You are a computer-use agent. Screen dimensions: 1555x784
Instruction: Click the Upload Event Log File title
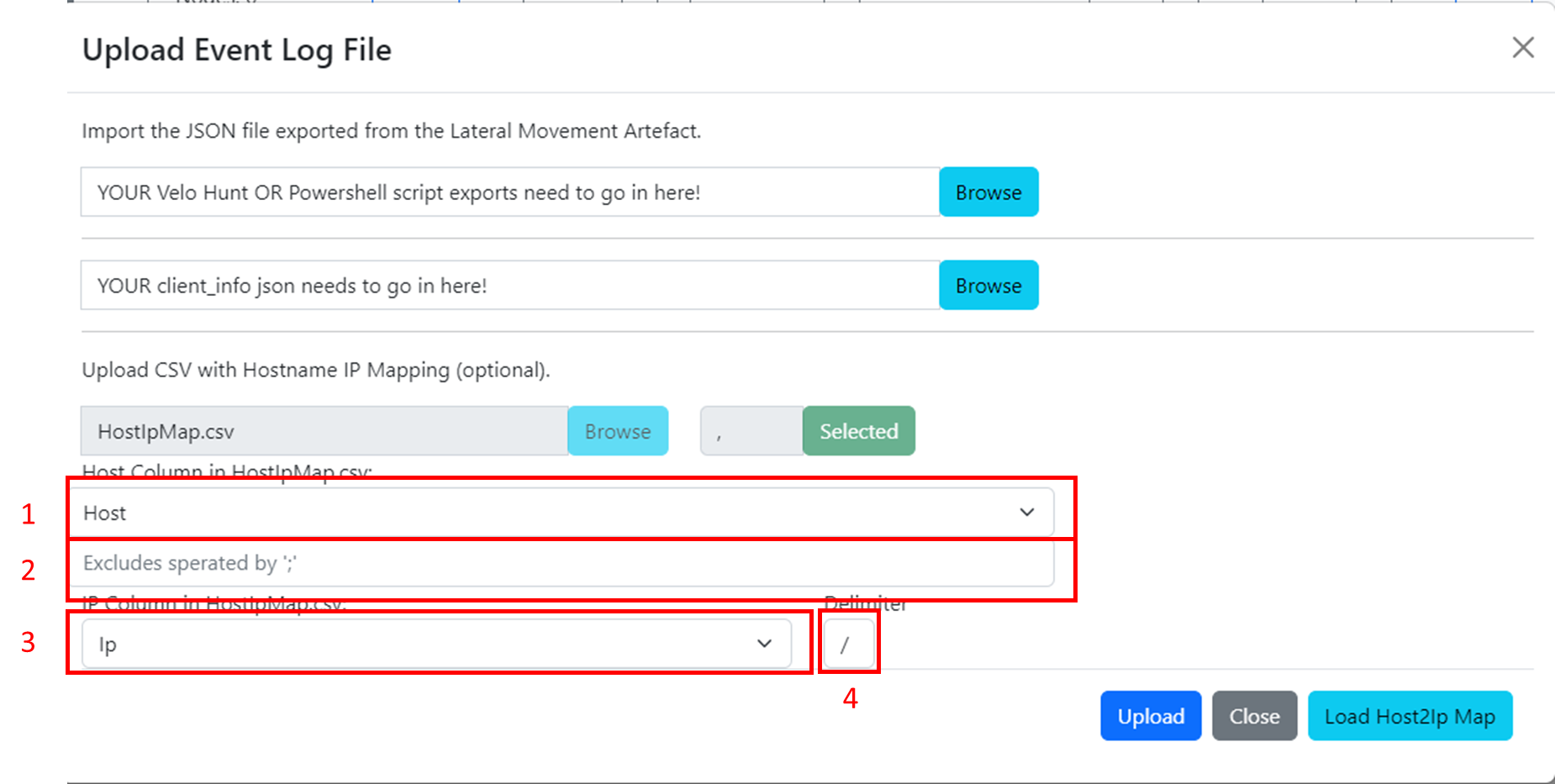(237, 50)
